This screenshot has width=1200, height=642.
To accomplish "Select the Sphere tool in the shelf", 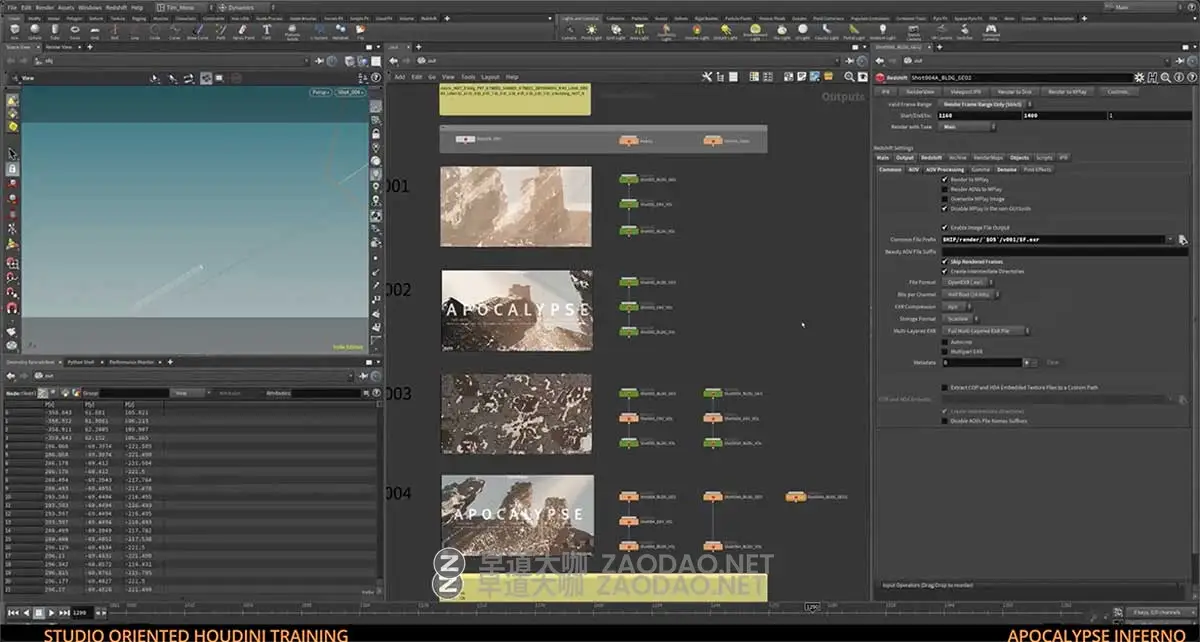I will click(x=35, y=30).
